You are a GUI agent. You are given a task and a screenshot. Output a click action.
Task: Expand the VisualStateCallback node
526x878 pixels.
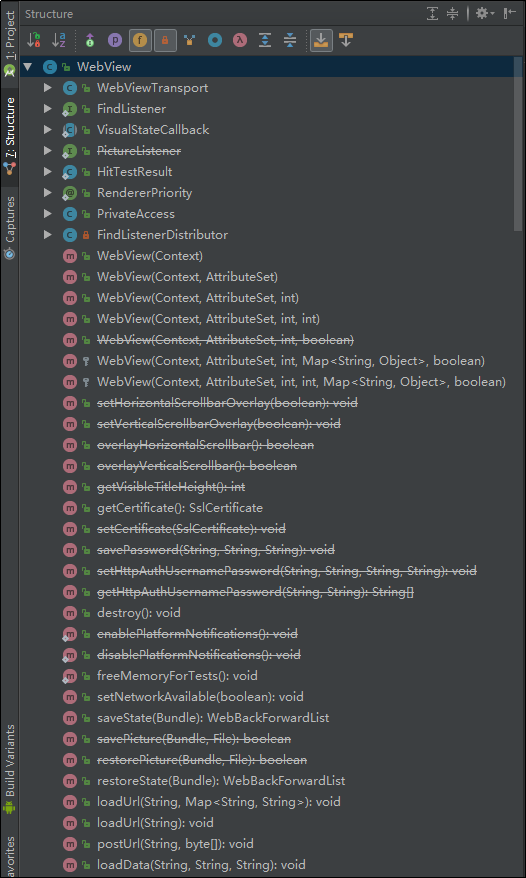point(48,129)
